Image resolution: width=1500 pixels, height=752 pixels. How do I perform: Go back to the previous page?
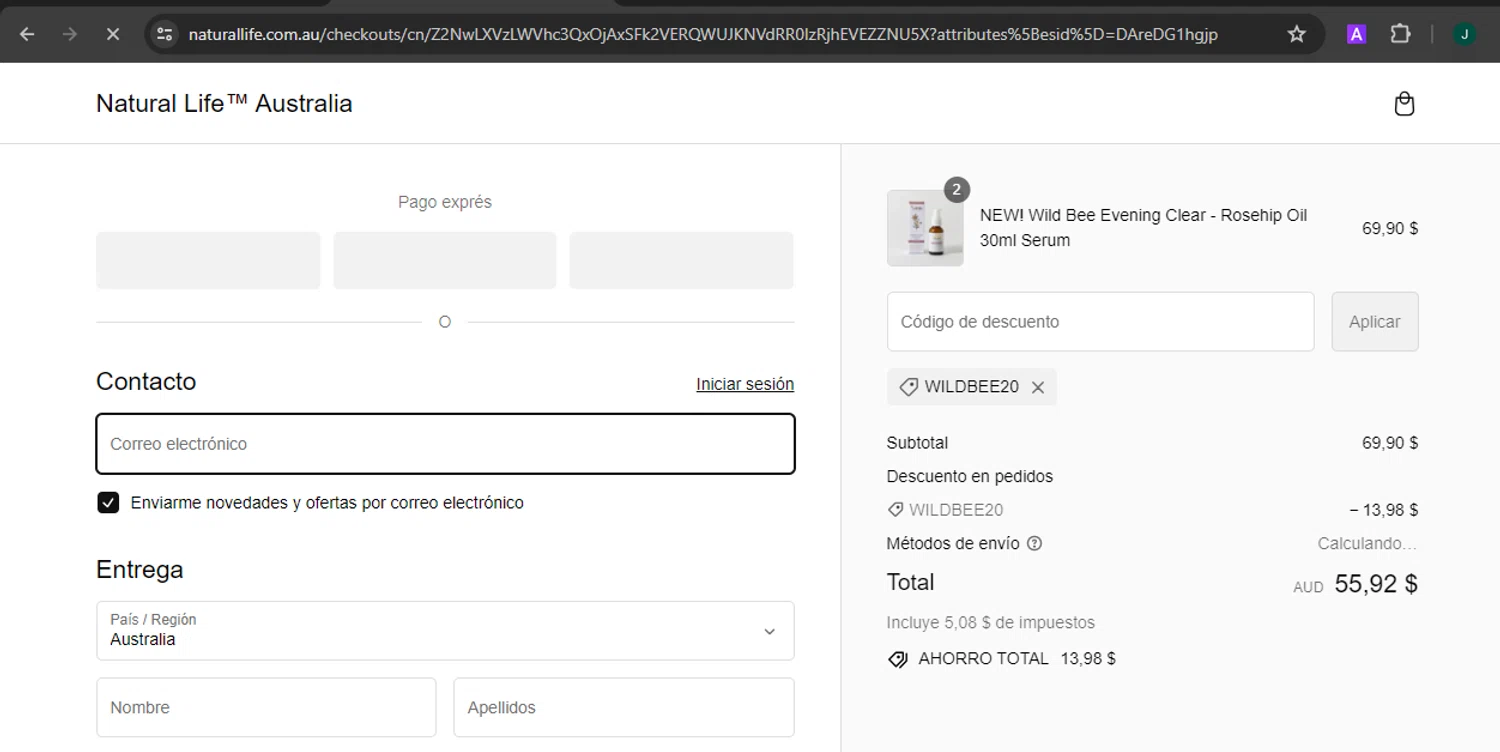[27, 34]
